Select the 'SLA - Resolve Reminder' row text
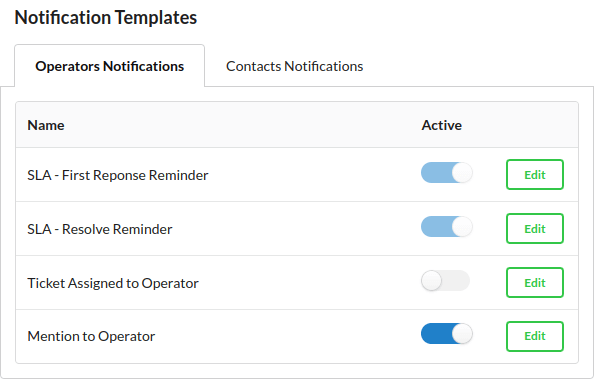Screen dimensions: 606x390 [x=100, y=229]
